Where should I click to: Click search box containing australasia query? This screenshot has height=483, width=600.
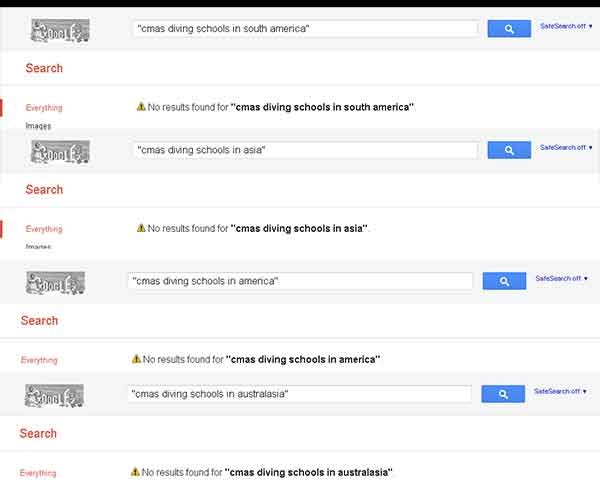pos(300,394)
